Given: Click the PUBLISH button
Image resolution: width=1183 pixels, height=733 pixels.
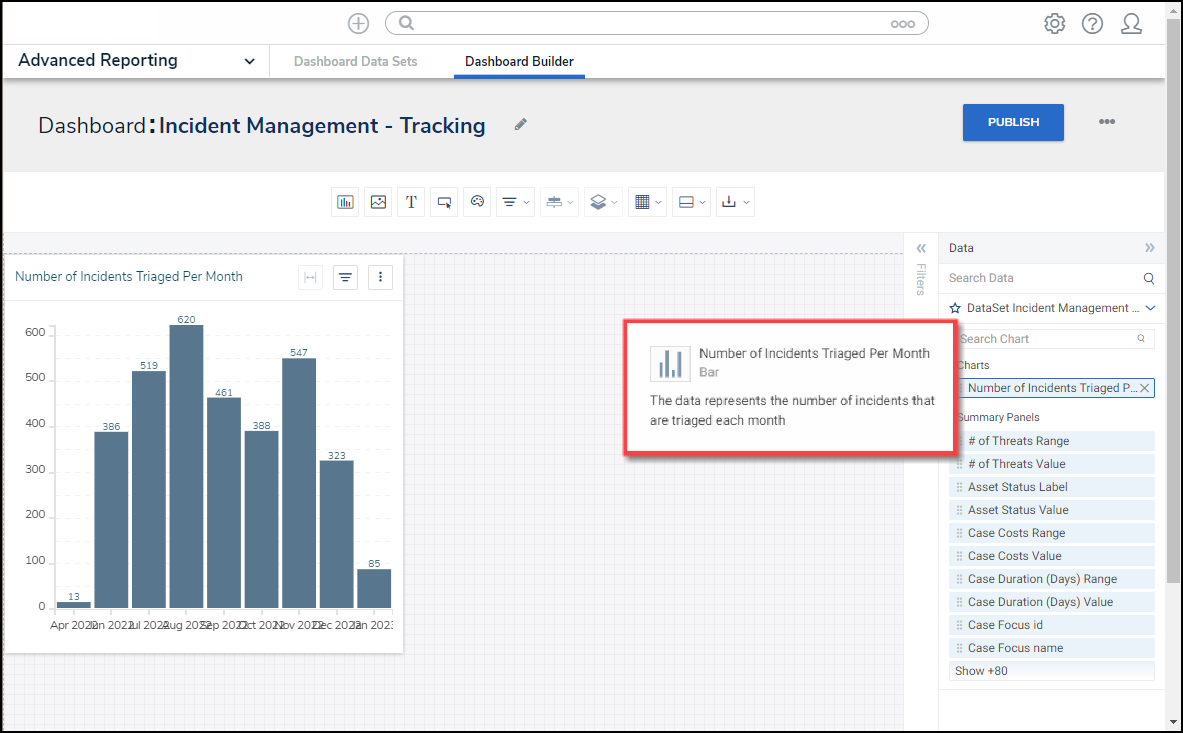Looking at the screenshot, I should [x=1013, y=122].
